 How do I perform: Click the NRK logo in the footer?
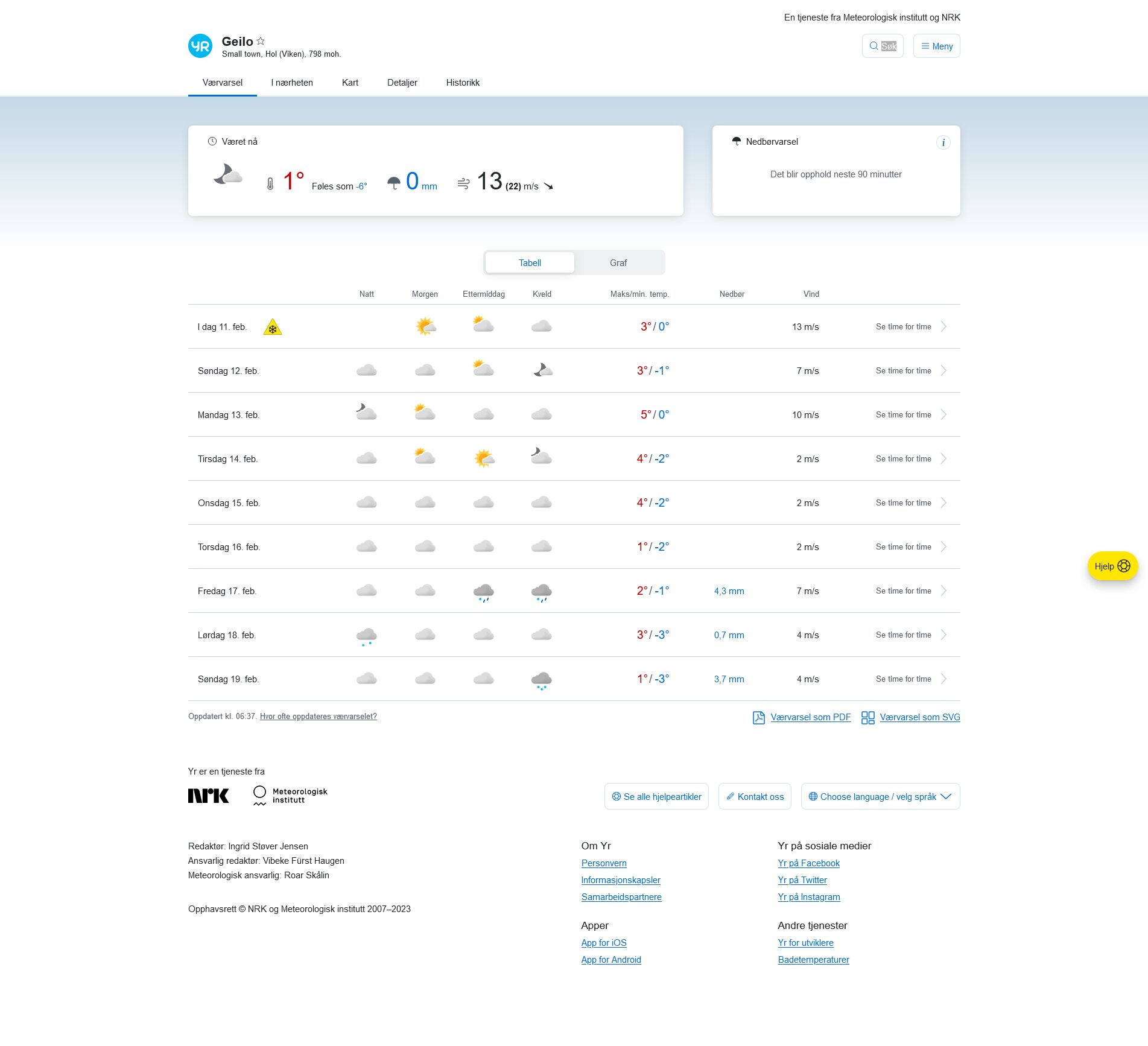(x=209, y=796)
